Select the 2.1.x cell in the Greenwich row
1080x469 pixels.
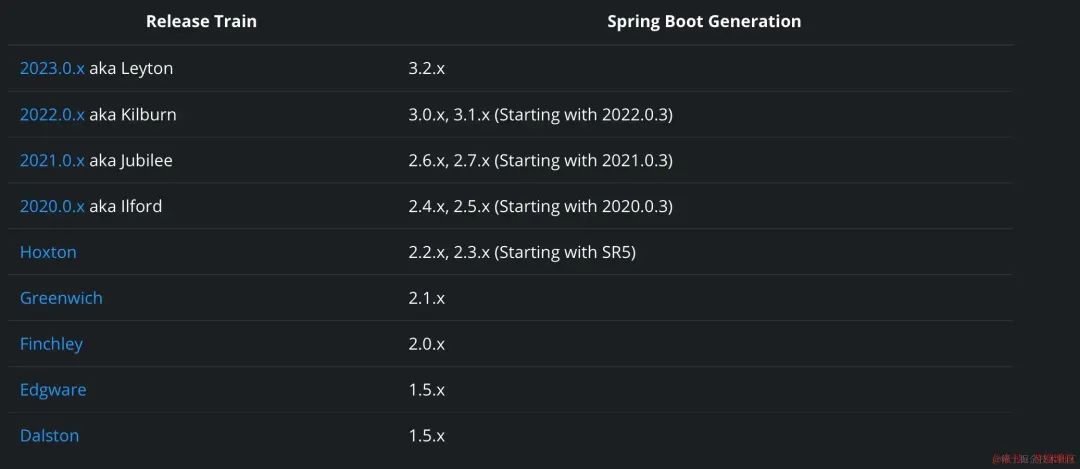(x=426, y=298)
